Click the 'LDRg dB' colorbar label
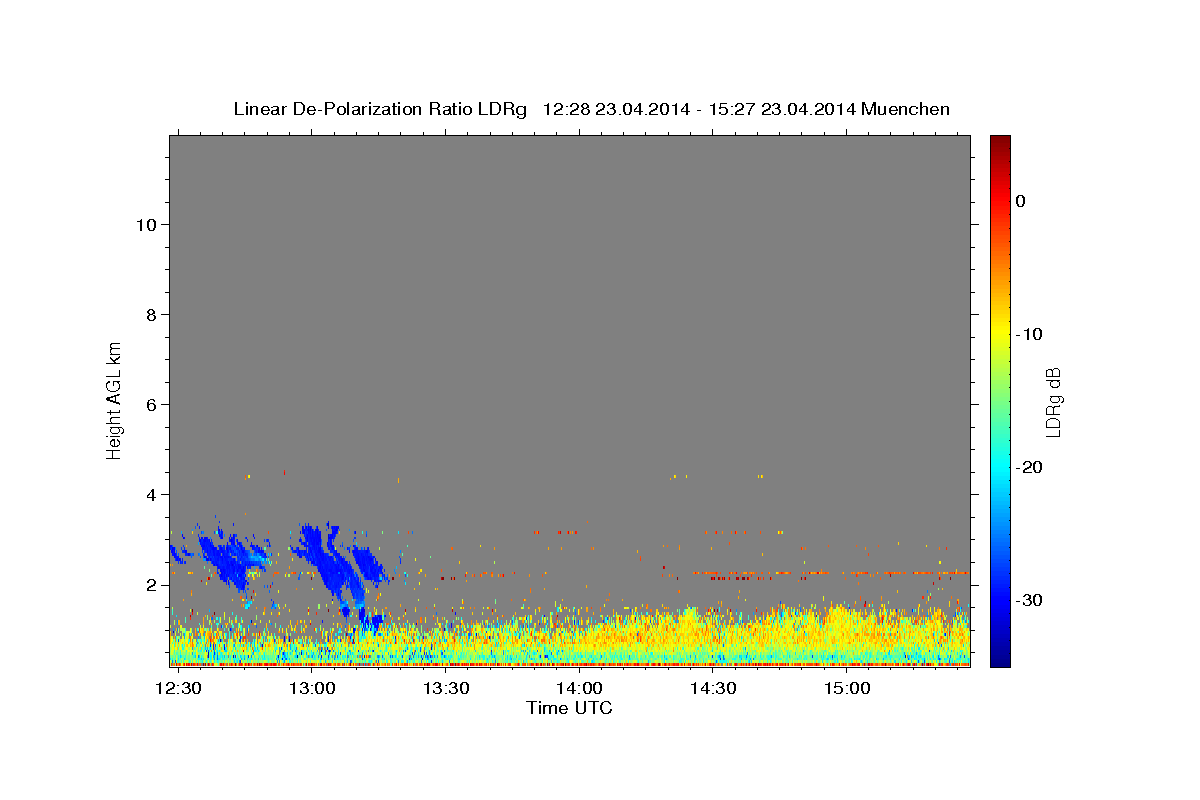This screenshot has height=800, width=1200. pos(1053,401)
